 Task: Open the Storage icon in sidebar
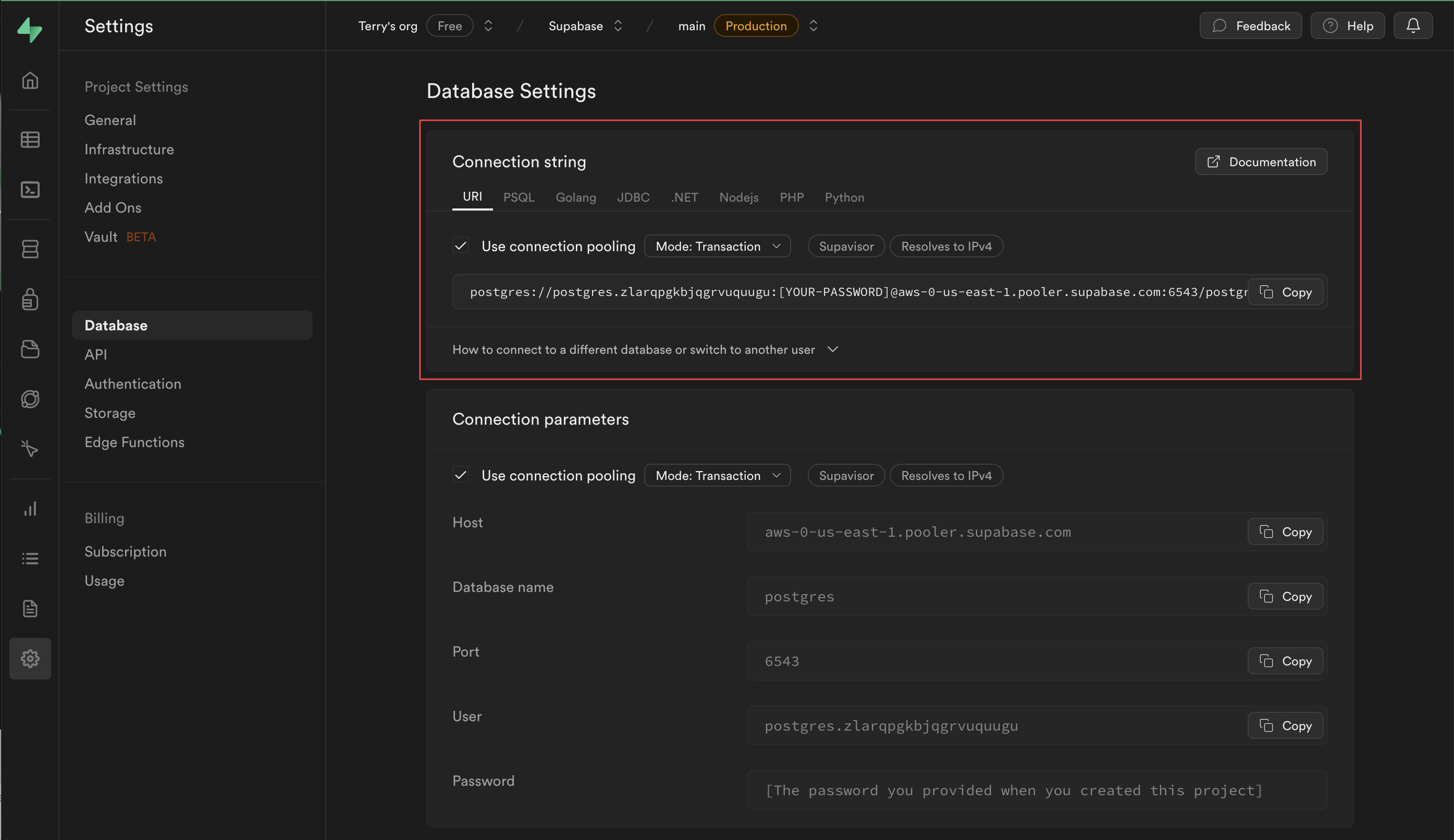[30, 349]
